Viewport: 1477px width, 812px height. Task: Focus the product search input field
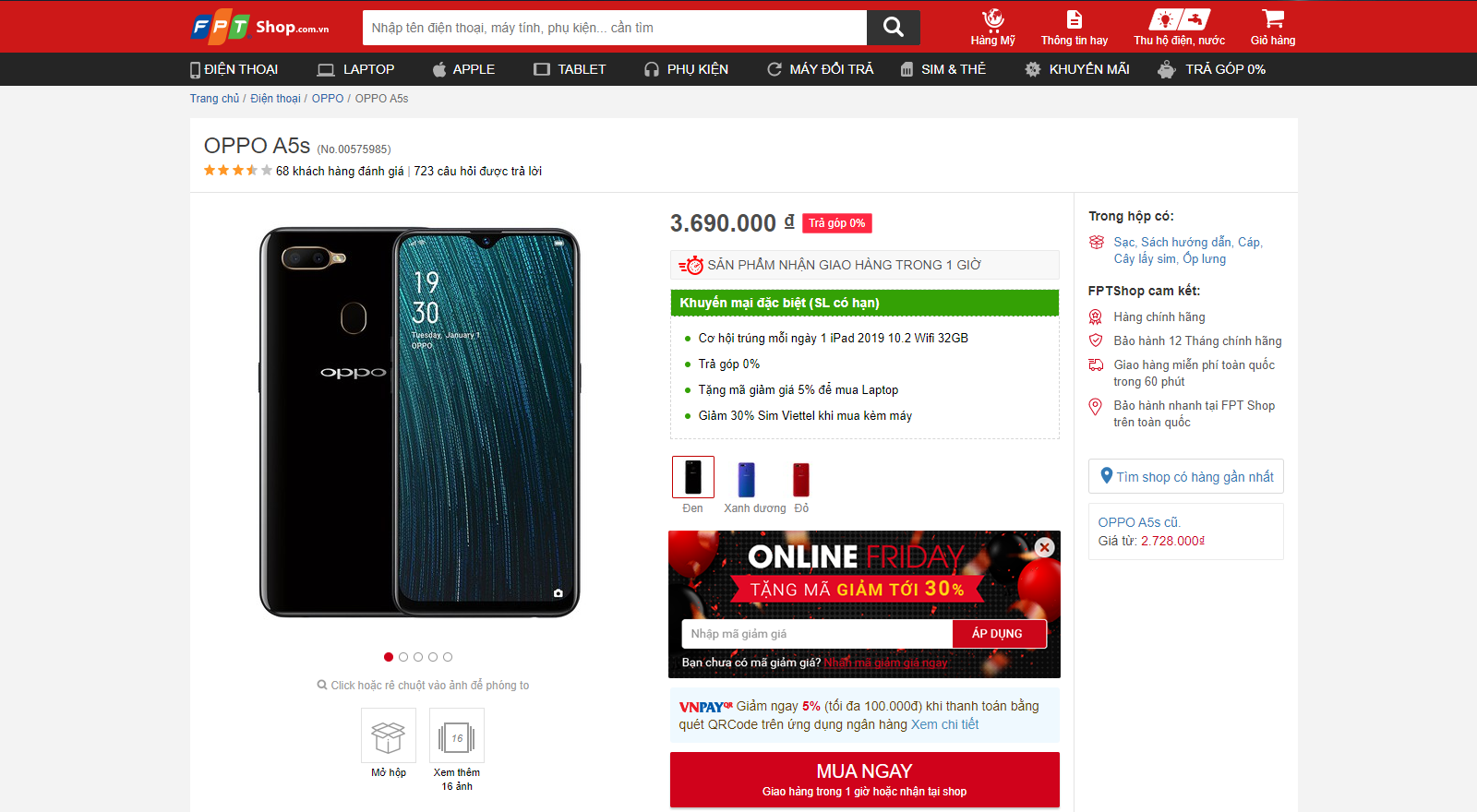click(x=615, y=28)
